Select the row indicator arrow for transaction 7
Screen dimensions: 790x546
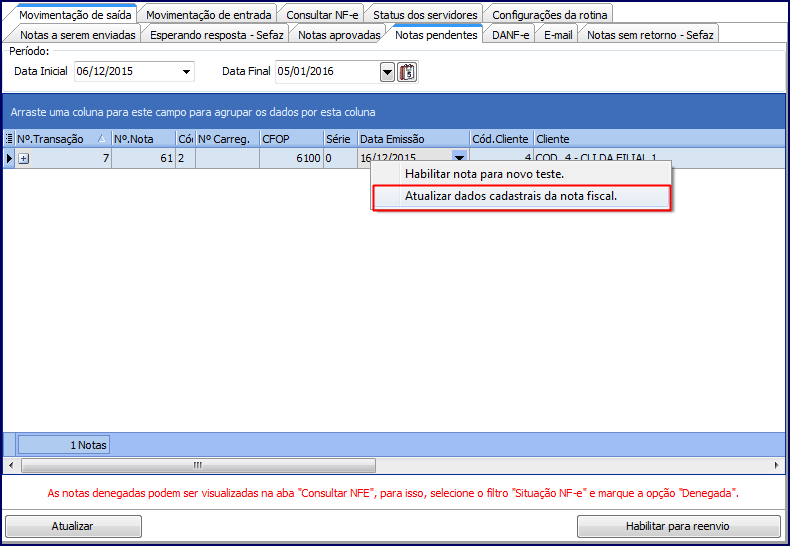(x=9, y=158)
